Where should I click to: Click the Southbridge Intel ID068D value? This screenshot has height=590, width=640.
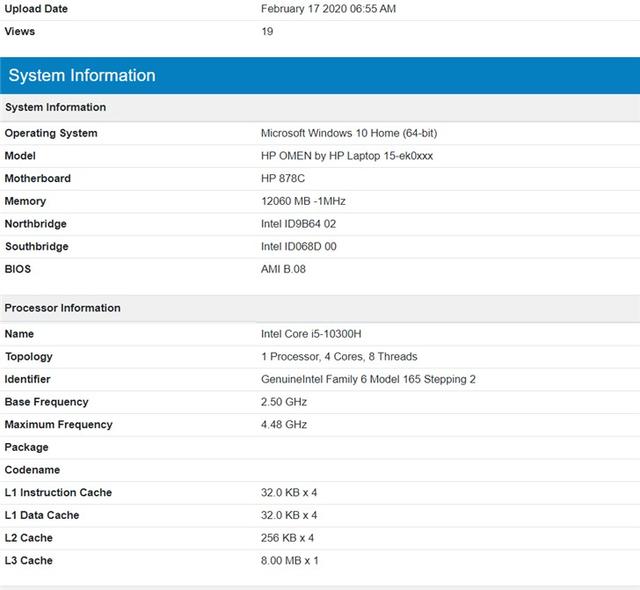click(x=298, y=246)
